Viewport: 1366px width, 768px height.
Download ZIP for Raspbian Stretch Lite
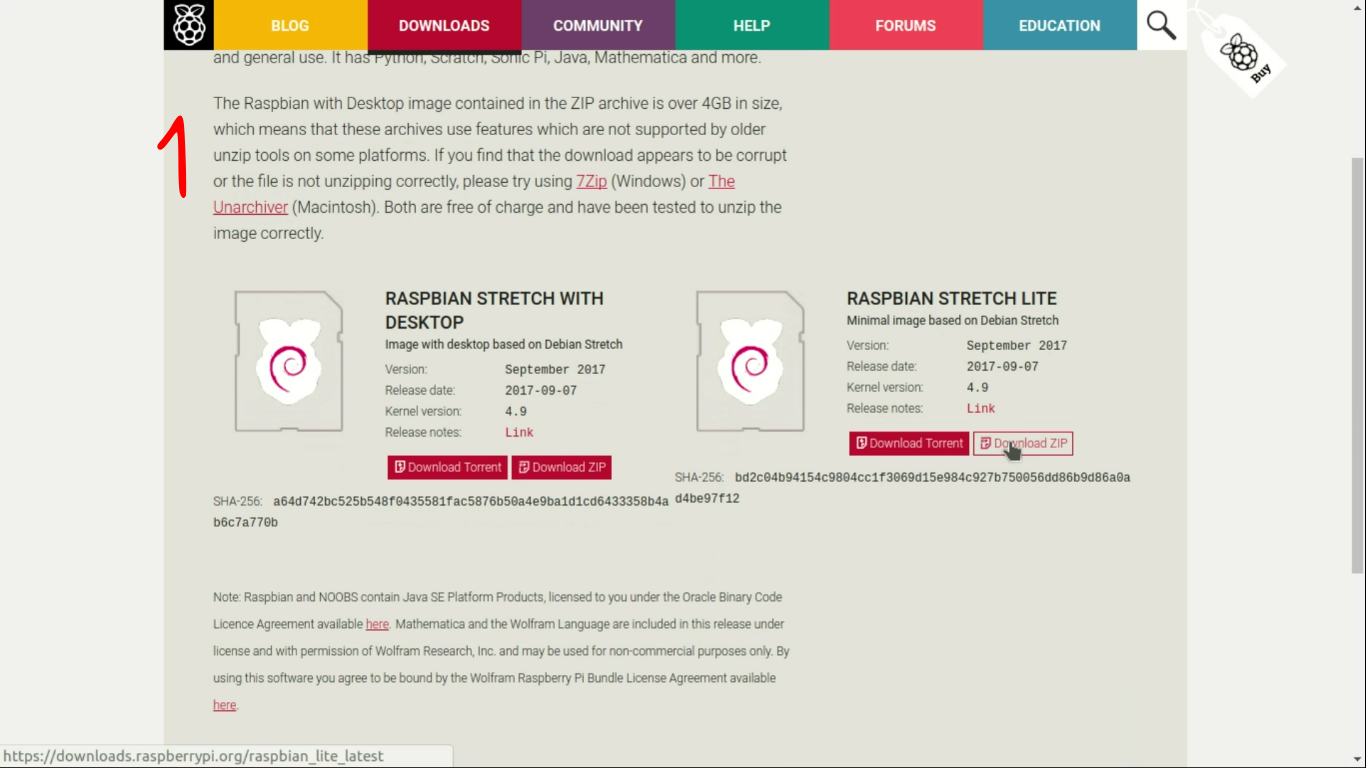click(x=1023, y=443)
